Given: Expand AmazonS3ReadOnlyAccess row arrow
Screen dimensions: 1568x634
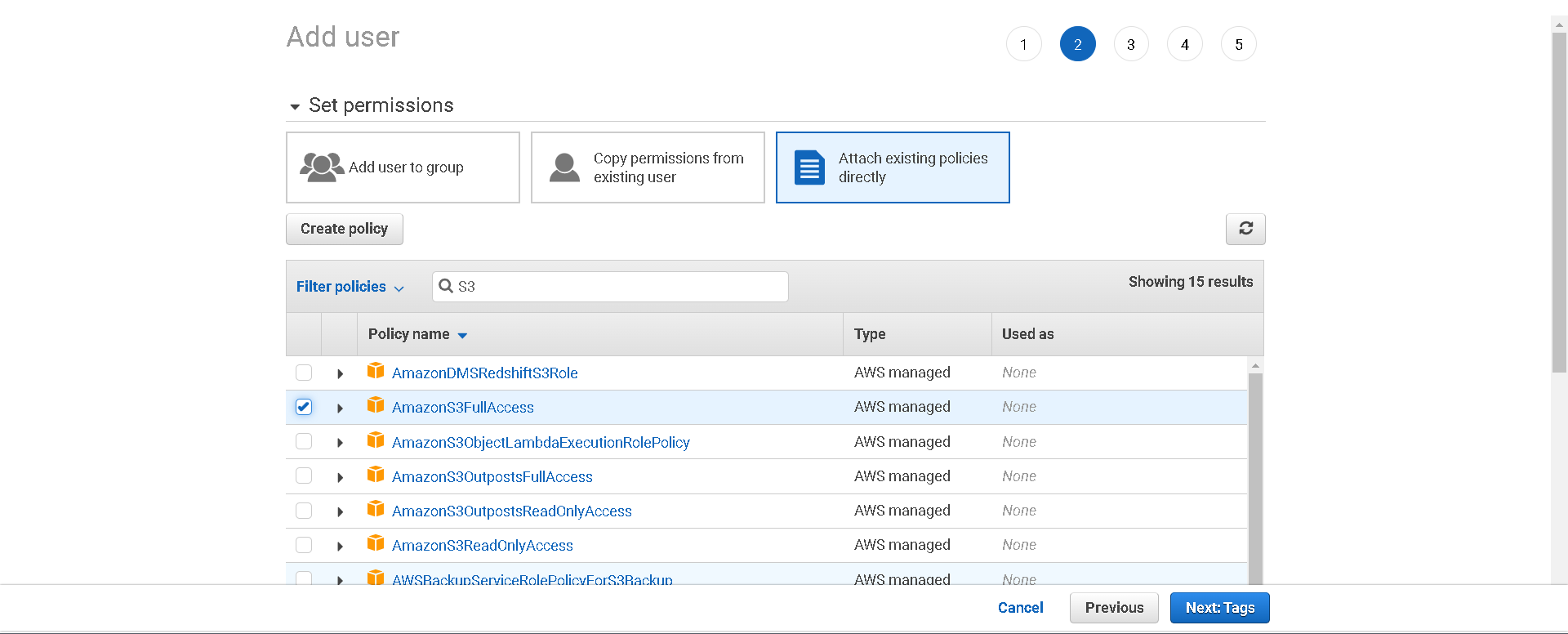Looking at the screenshot, I should click(340, 546).
